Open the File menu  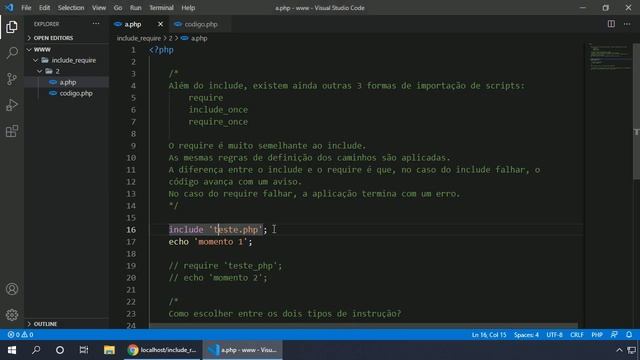coord(26,8)
